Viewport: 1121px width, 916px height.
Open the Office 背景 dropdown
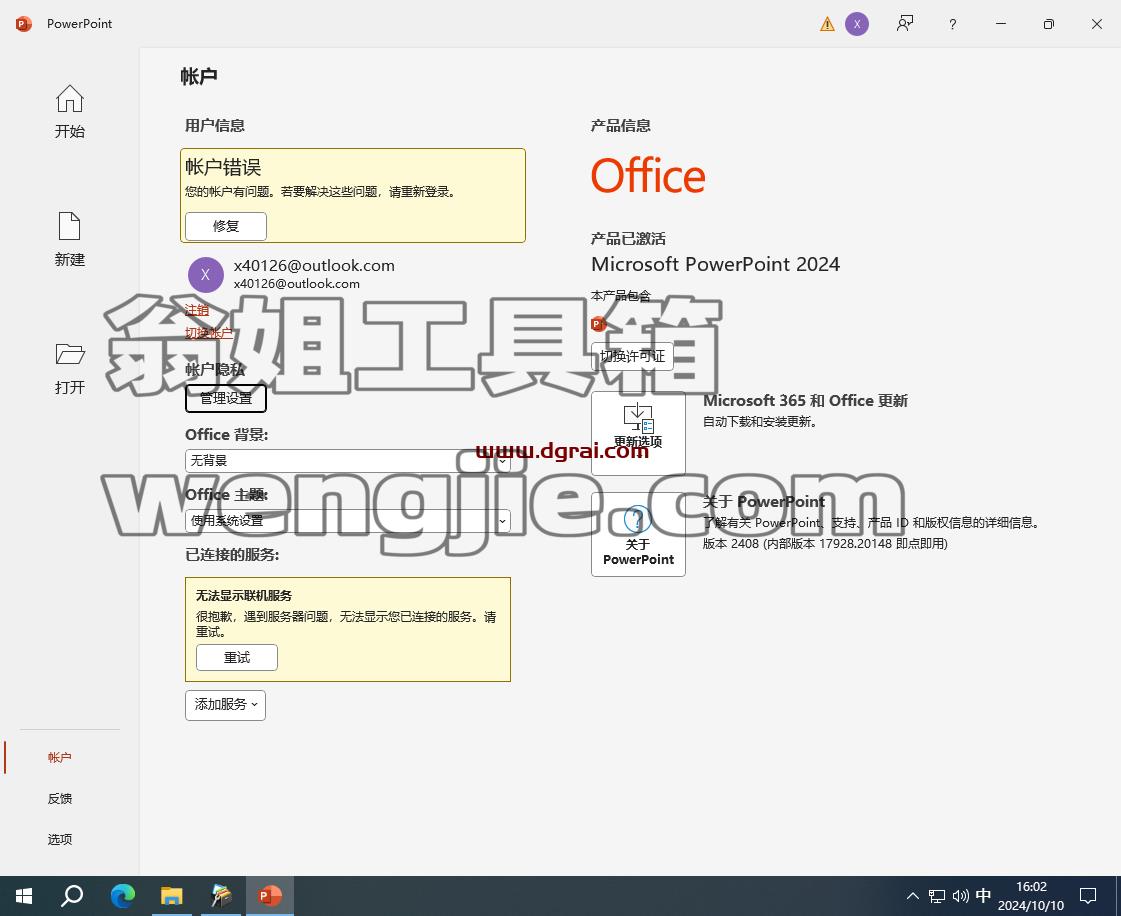[347, 461]
